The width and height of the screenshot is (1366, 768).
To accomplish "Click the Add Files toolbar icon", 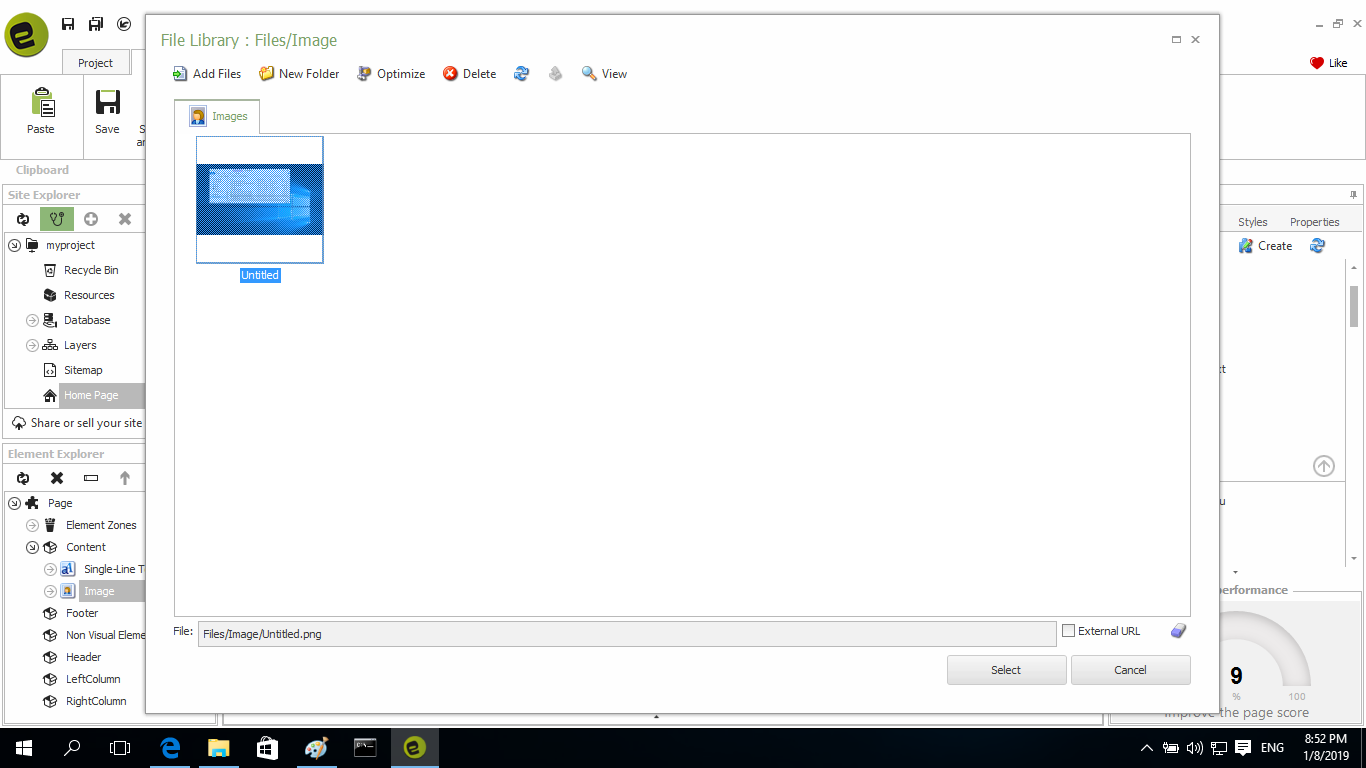I will pyautogui.click(x=180, y=74).
